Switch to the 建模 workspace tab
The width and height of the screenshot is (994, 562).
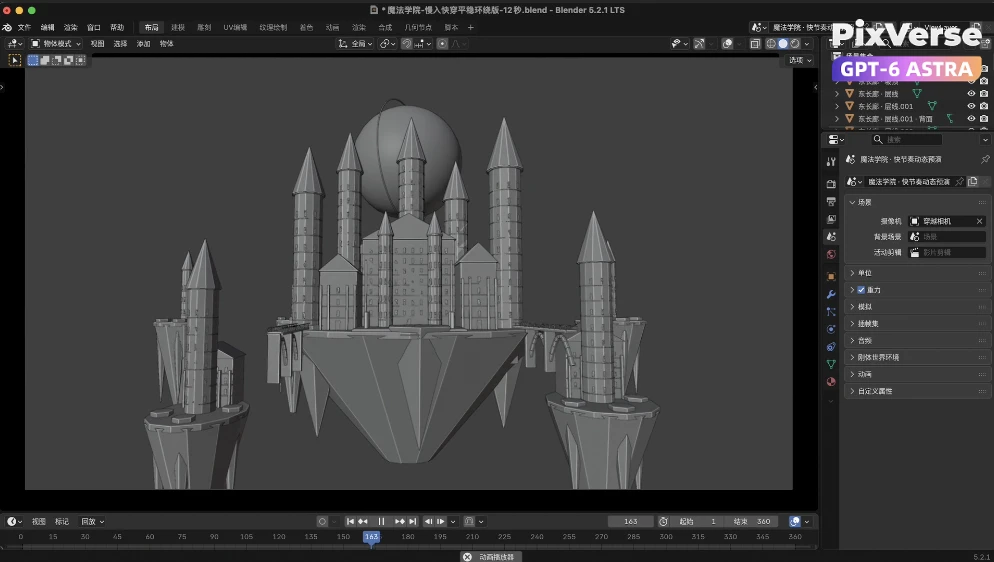pyautogui.click(x=178, y=27)
